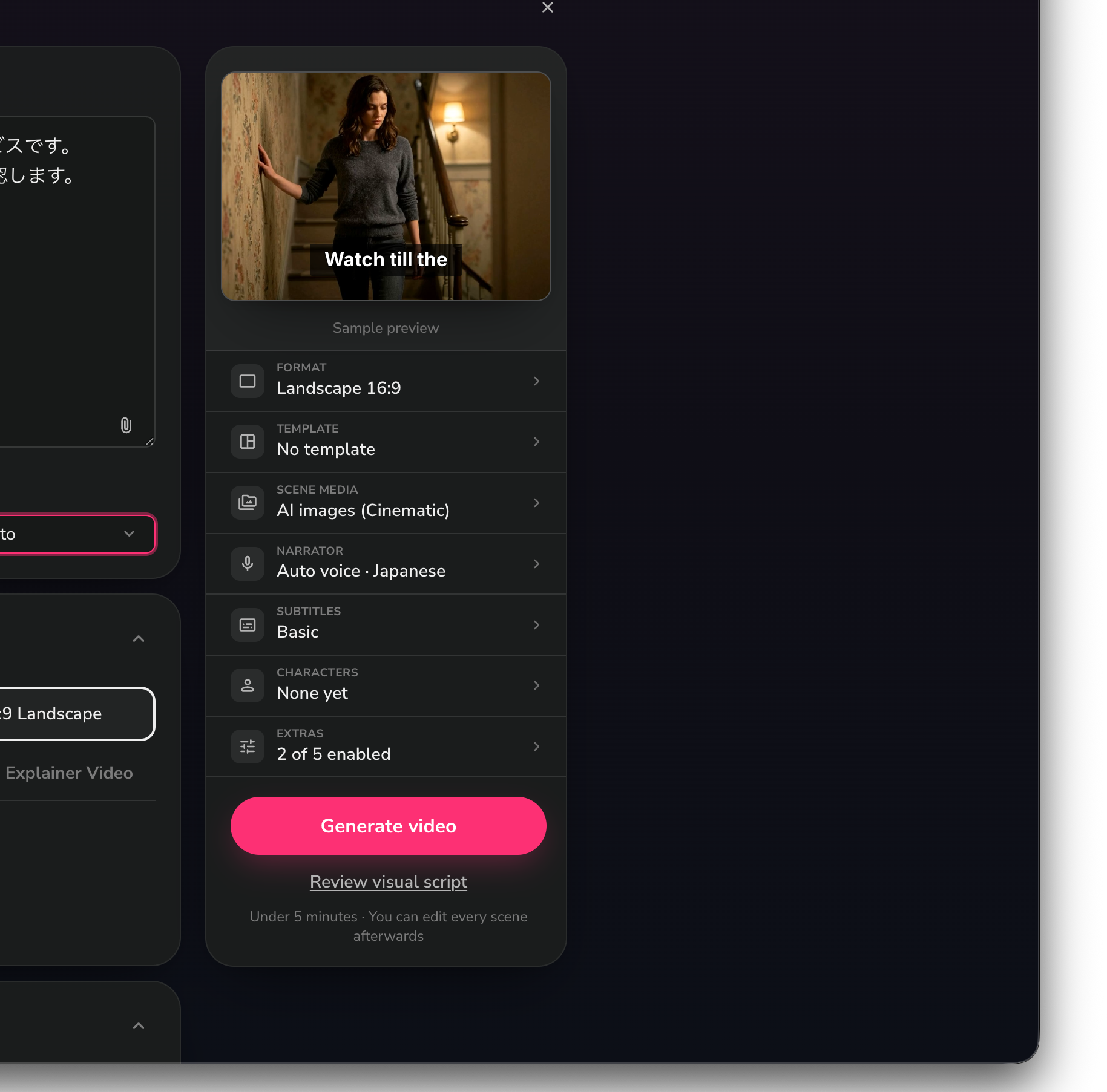The height and width of the screenshot is (1092, 1107).
Task: Click inside the Japanese script text area
Action: [77, 282]
